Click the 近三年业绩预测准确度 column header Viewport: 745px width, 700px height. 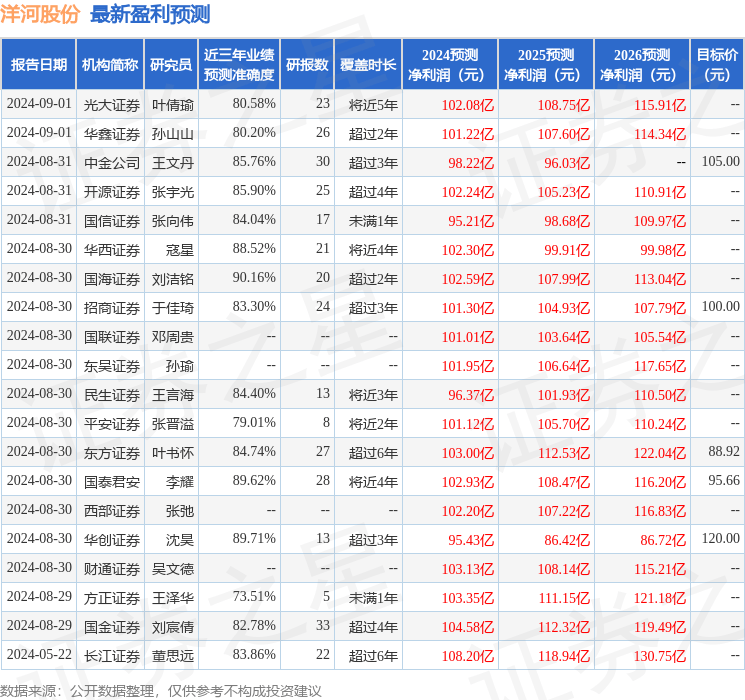239,64
